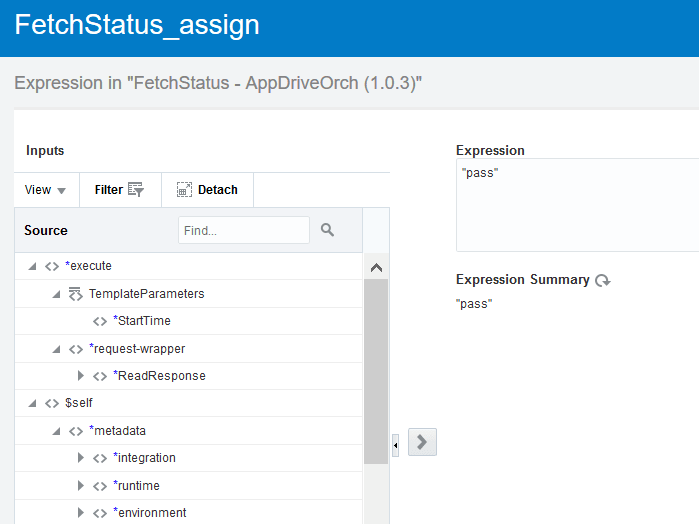699x524 pixels.
Task: Refresh the Expression Summary
Action: (x=603, y=280)
